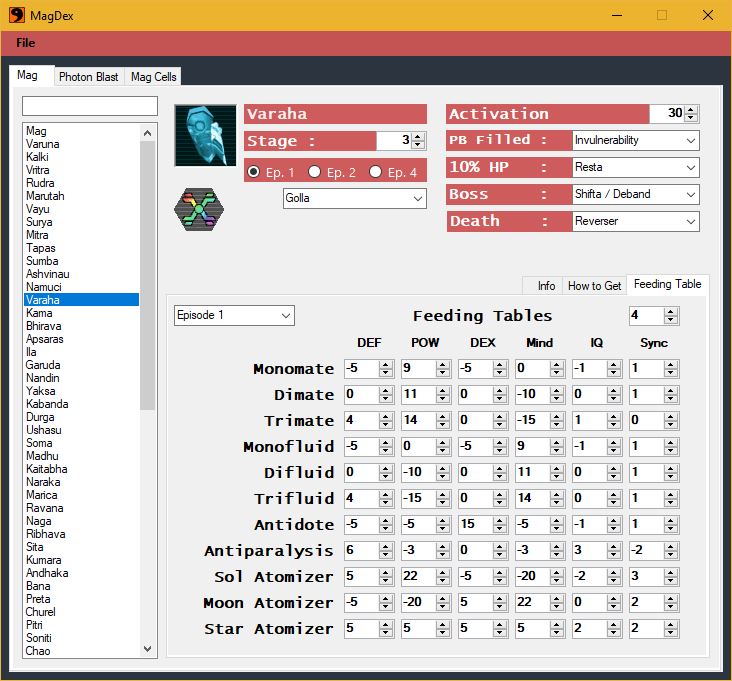Open the File menu

(x=26, y=43)
